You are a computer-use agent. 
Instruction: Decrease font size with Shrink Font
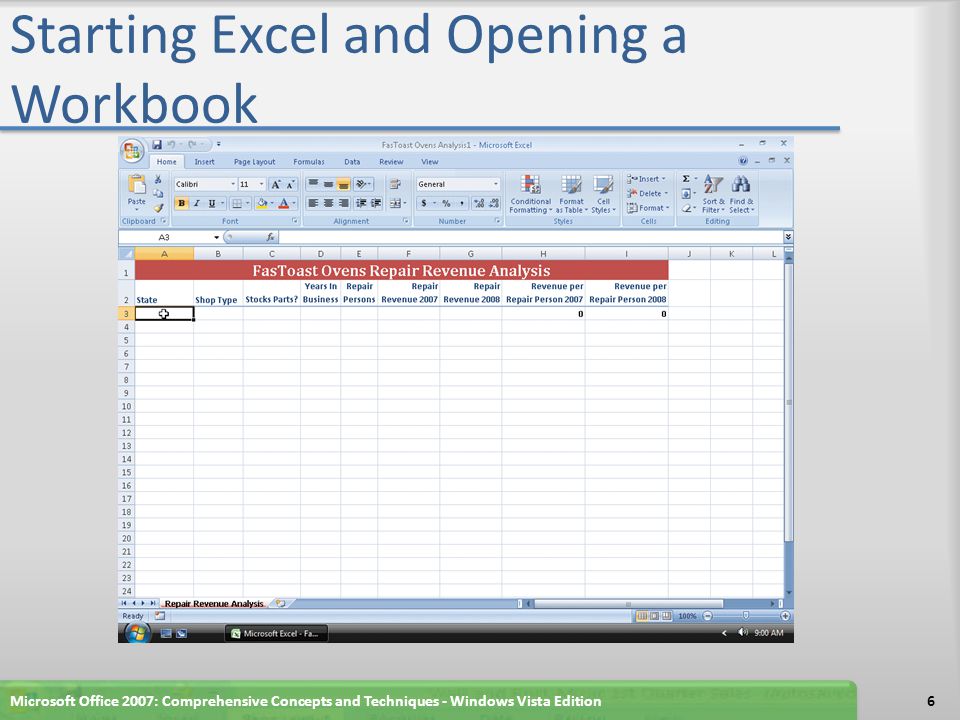point(291,184)
